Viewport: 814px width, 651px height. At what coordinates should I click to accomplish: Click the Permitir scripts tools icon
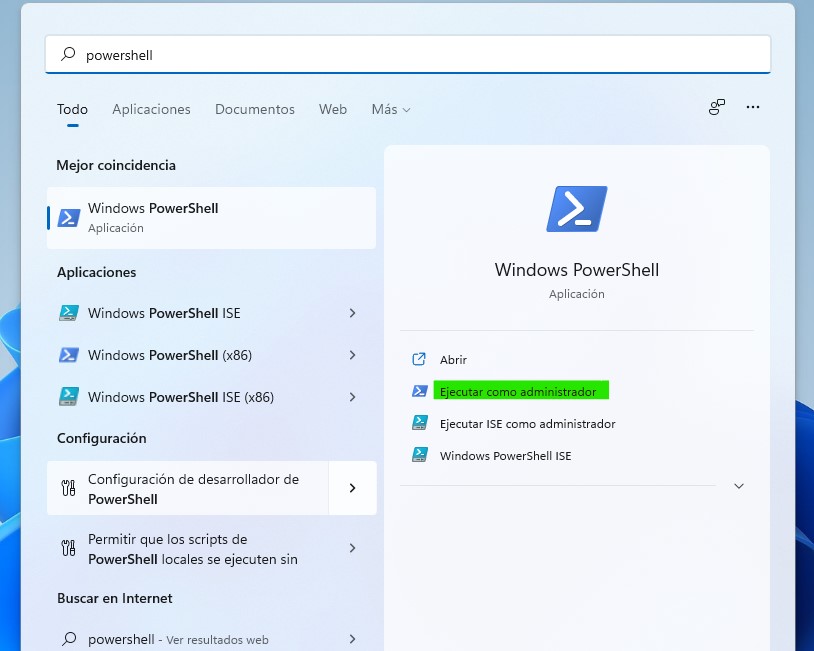pyautogui.click(x=69, y=548)
